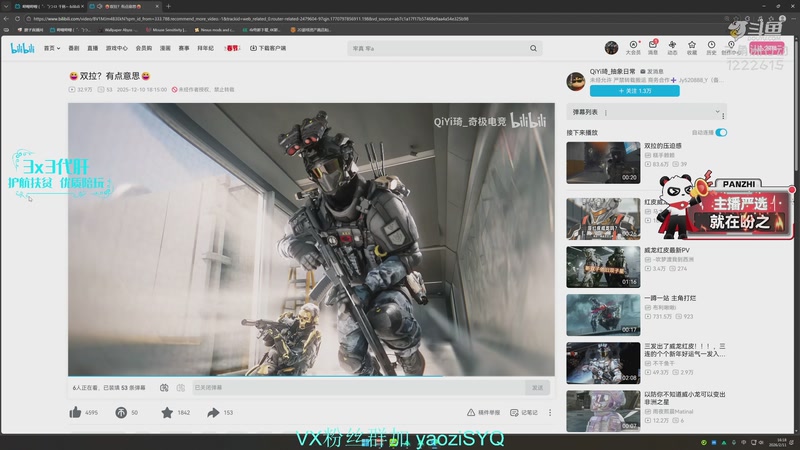Click the 发送 send button
The image size is (800, 450).
[537, 388]
